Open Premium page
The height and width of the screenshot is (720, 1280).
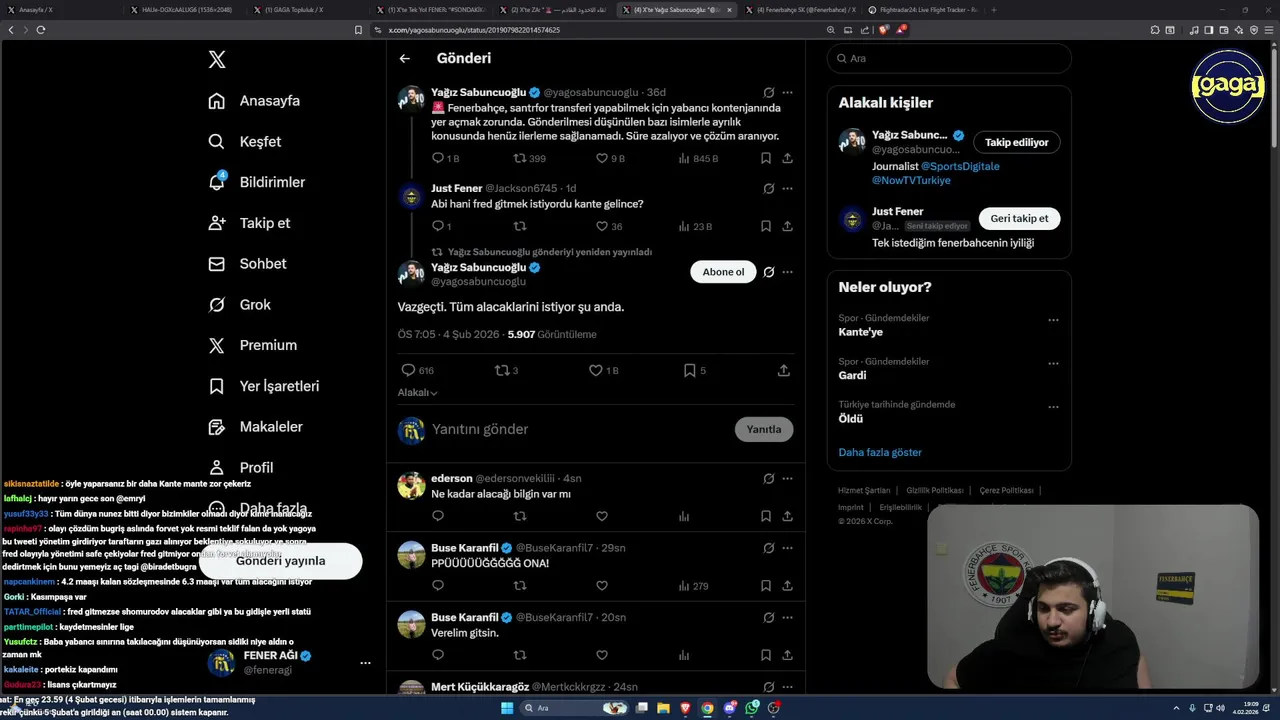[x=252, y=345]
